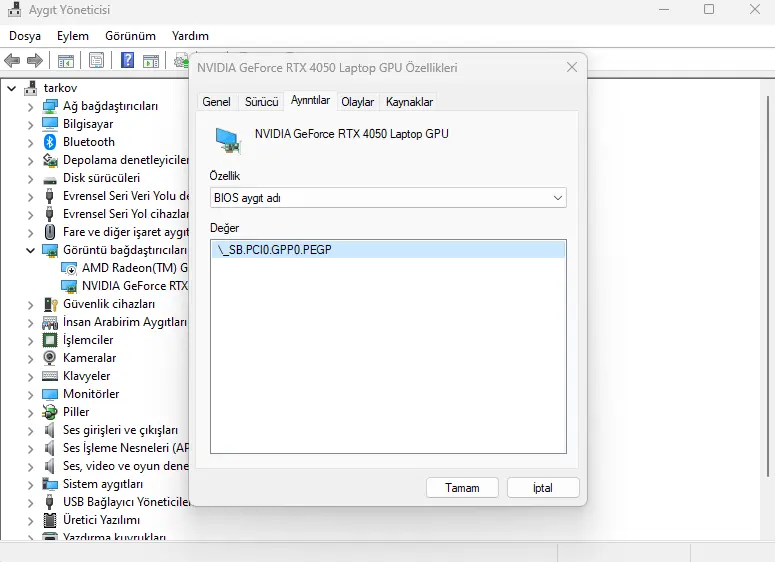
Task: Click the Device Manager vertical scrollbar
Action: pyautogui.click(x=768, y=287)
